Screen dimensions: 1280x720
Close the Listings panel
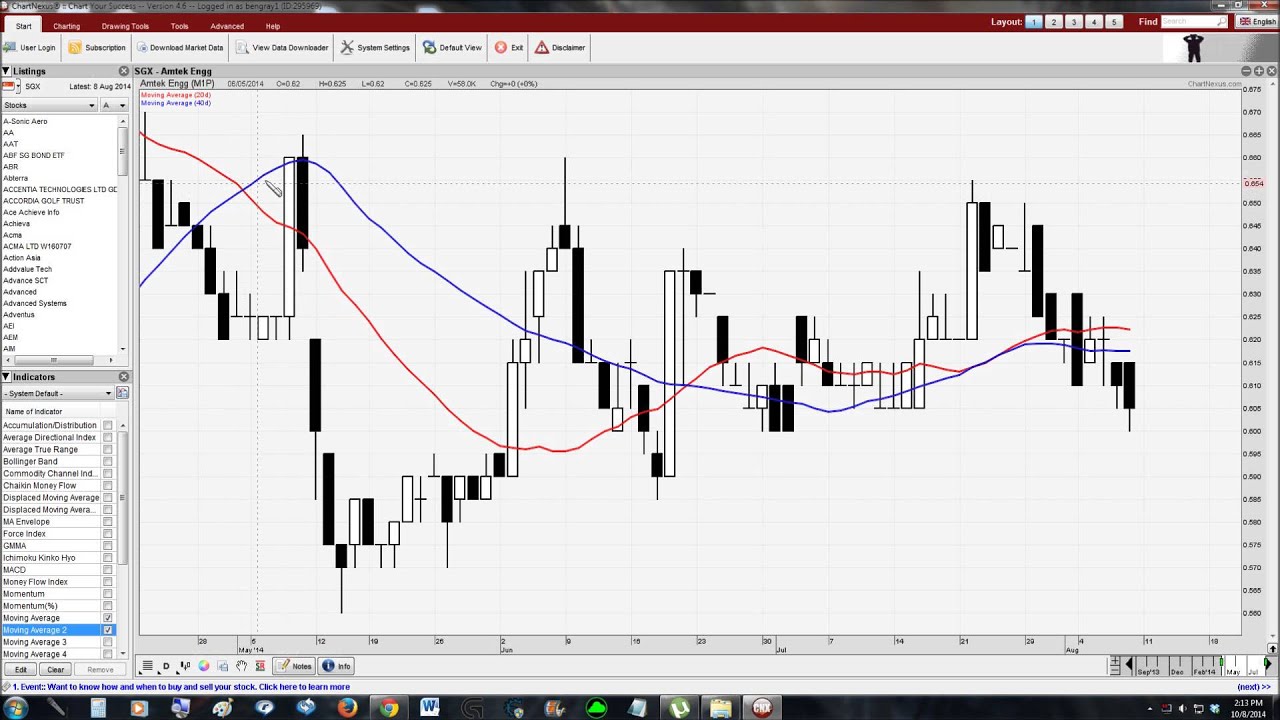[124, 71]
